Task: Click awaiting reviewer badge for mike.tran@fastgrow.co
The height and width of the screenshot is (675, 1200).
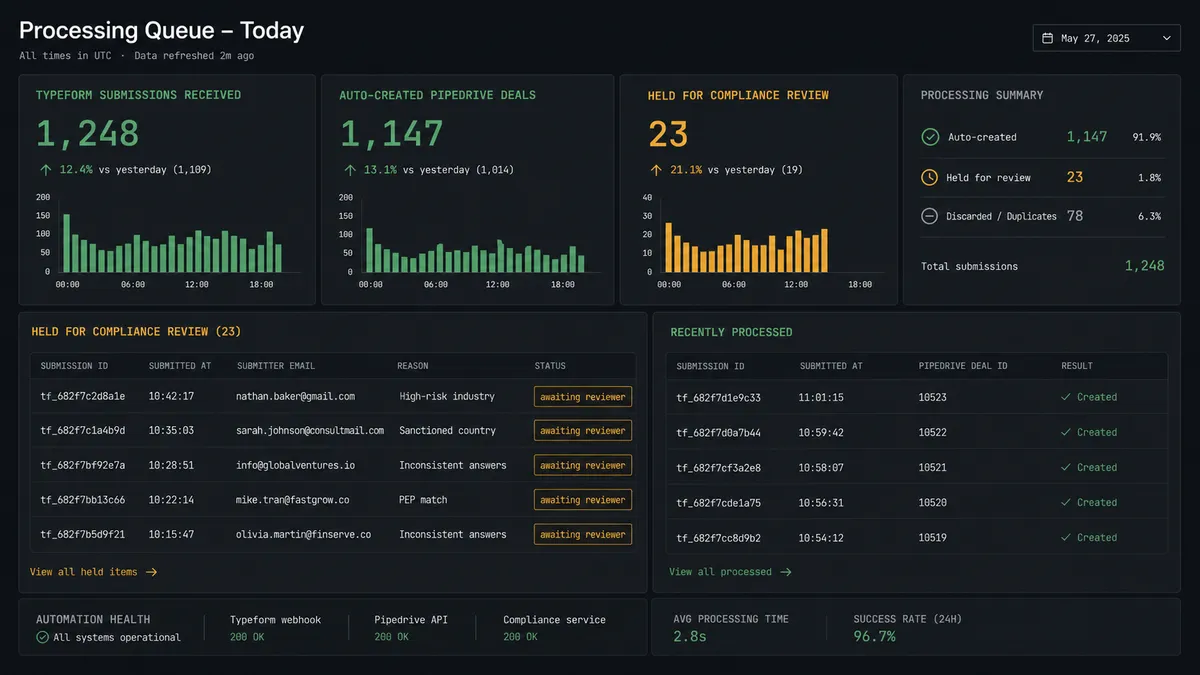Action: click(583, 500)
